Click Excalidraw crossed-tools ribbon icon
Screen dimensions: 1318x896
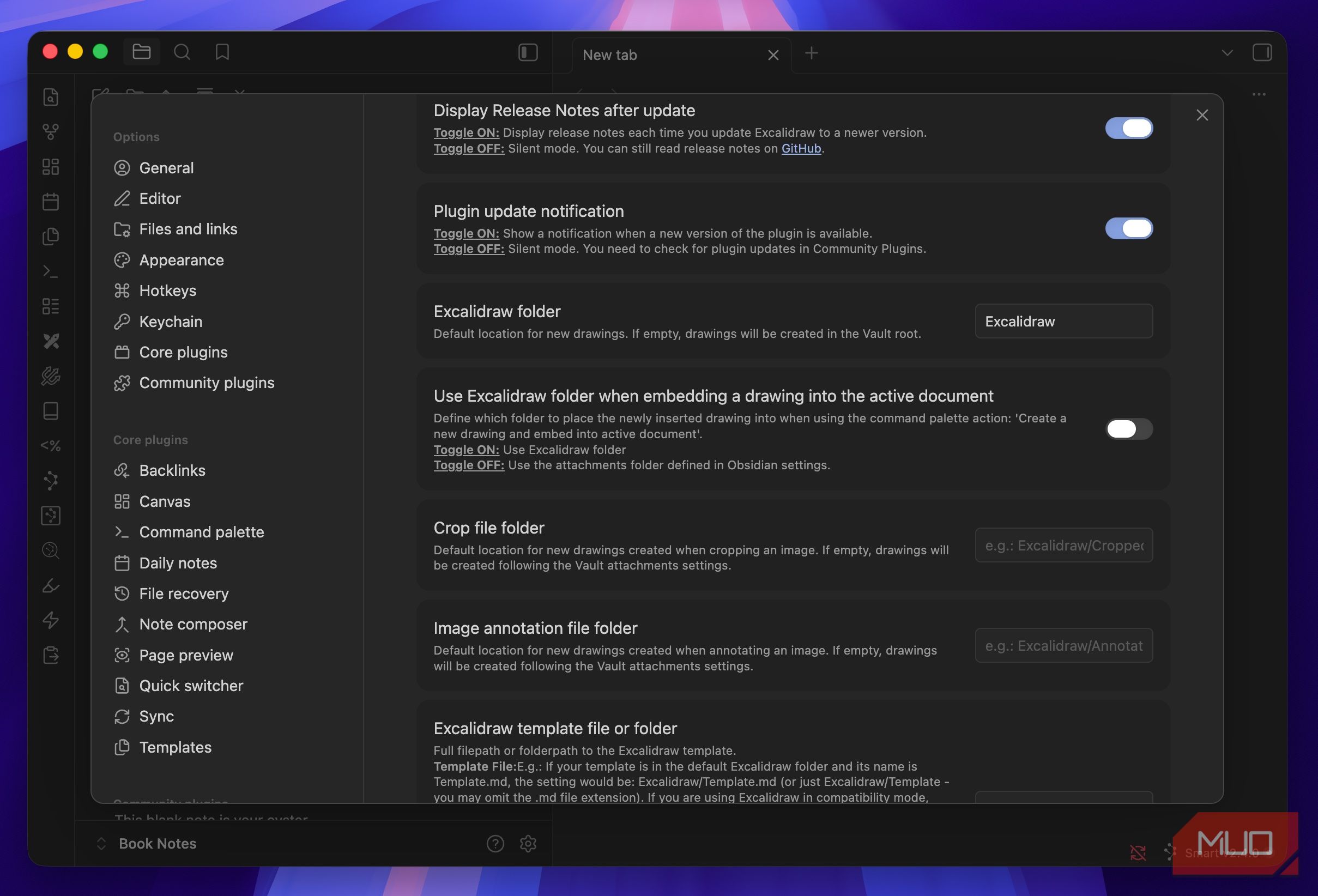pyautogui.click(x=51, y=341)
